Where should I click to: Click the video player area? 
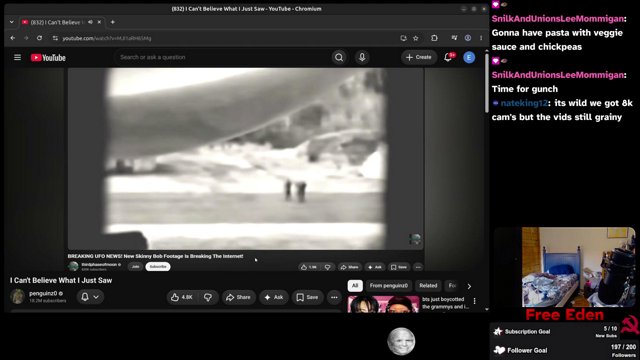click(x=246, y=159)
